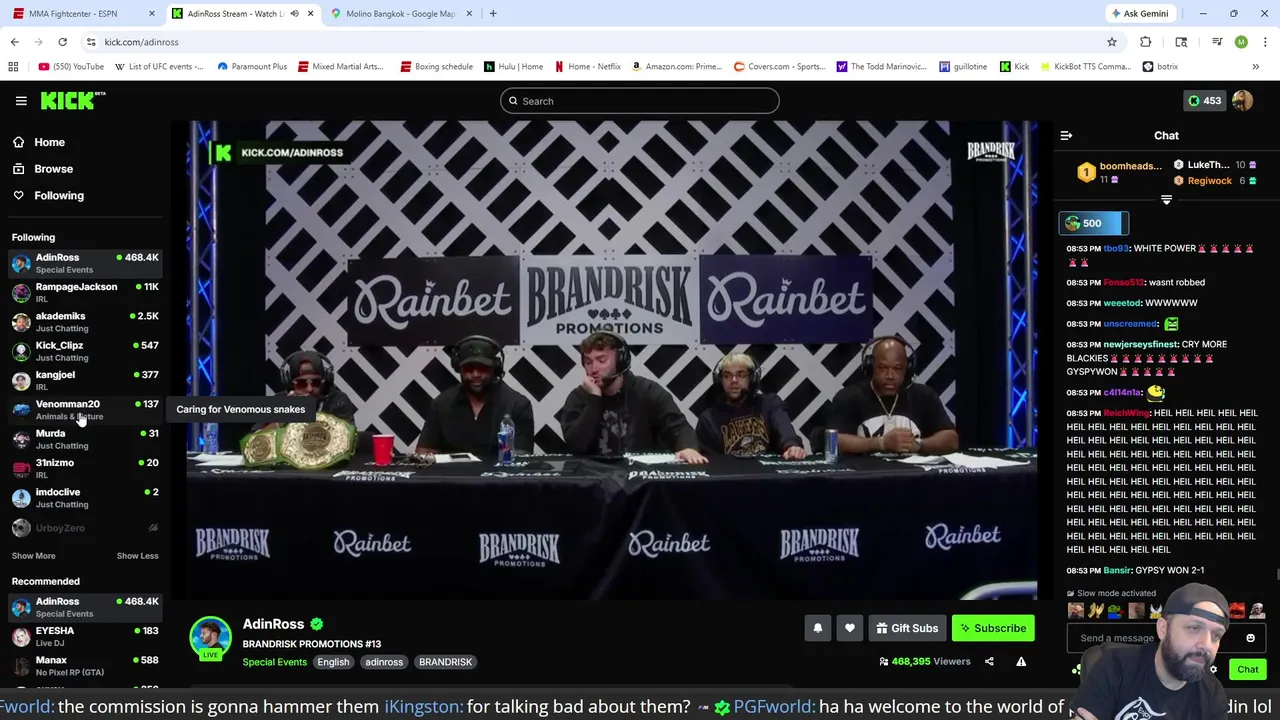1280x720 pixels.
Task: Click the Kick logo
Action: click(73, 100)
